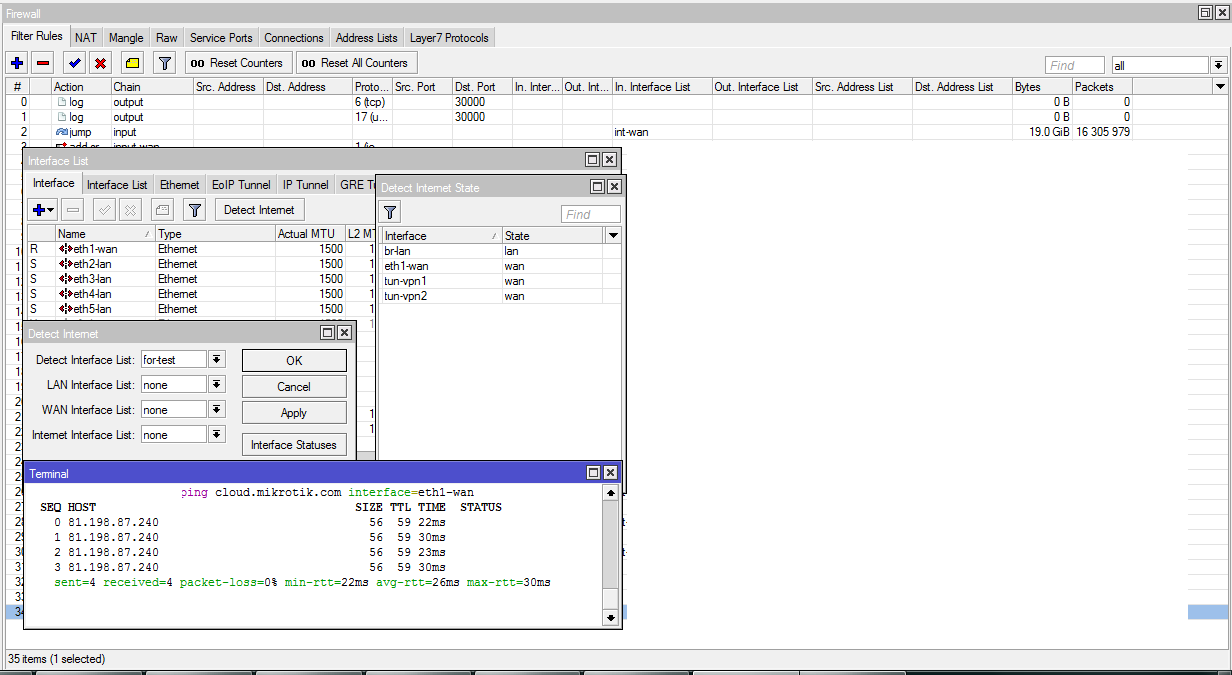Open filter funnel in Firewall toolbar
This screenshot has width=1232, height=675.
click(165, 63)
